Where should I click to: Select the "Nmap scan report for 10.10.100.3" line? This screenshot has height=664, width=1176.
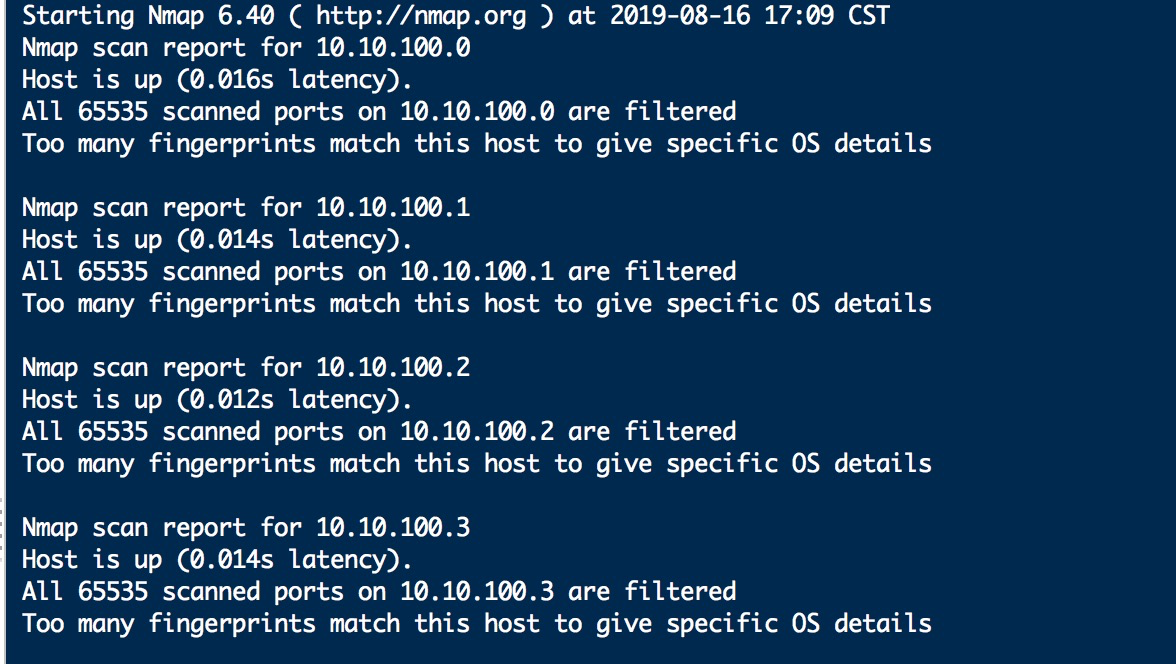pos(246,528)
